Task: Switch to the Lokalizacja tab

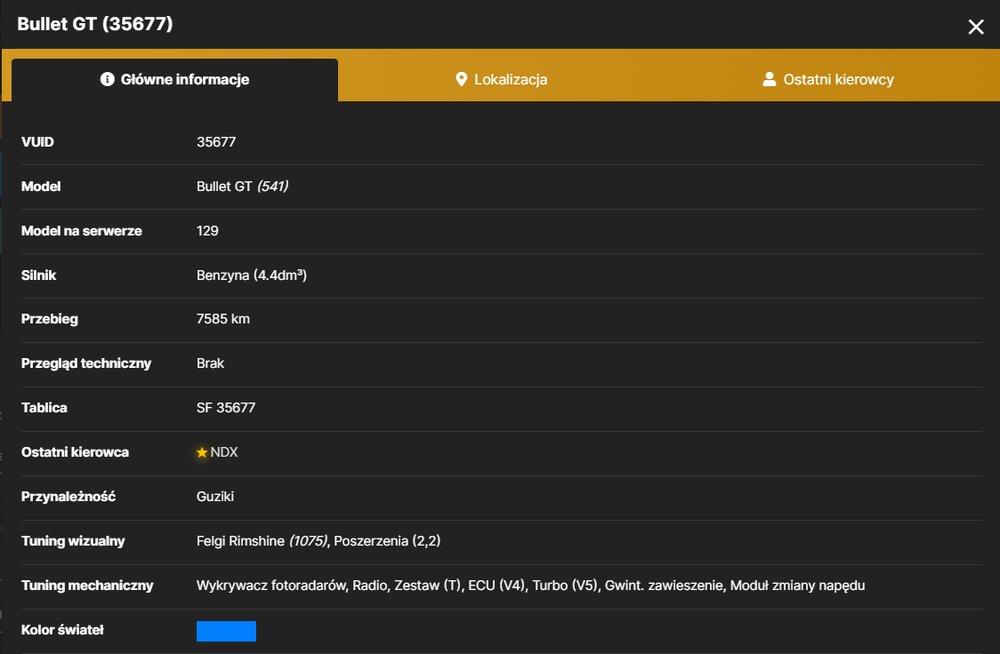Action: (501, 79)
